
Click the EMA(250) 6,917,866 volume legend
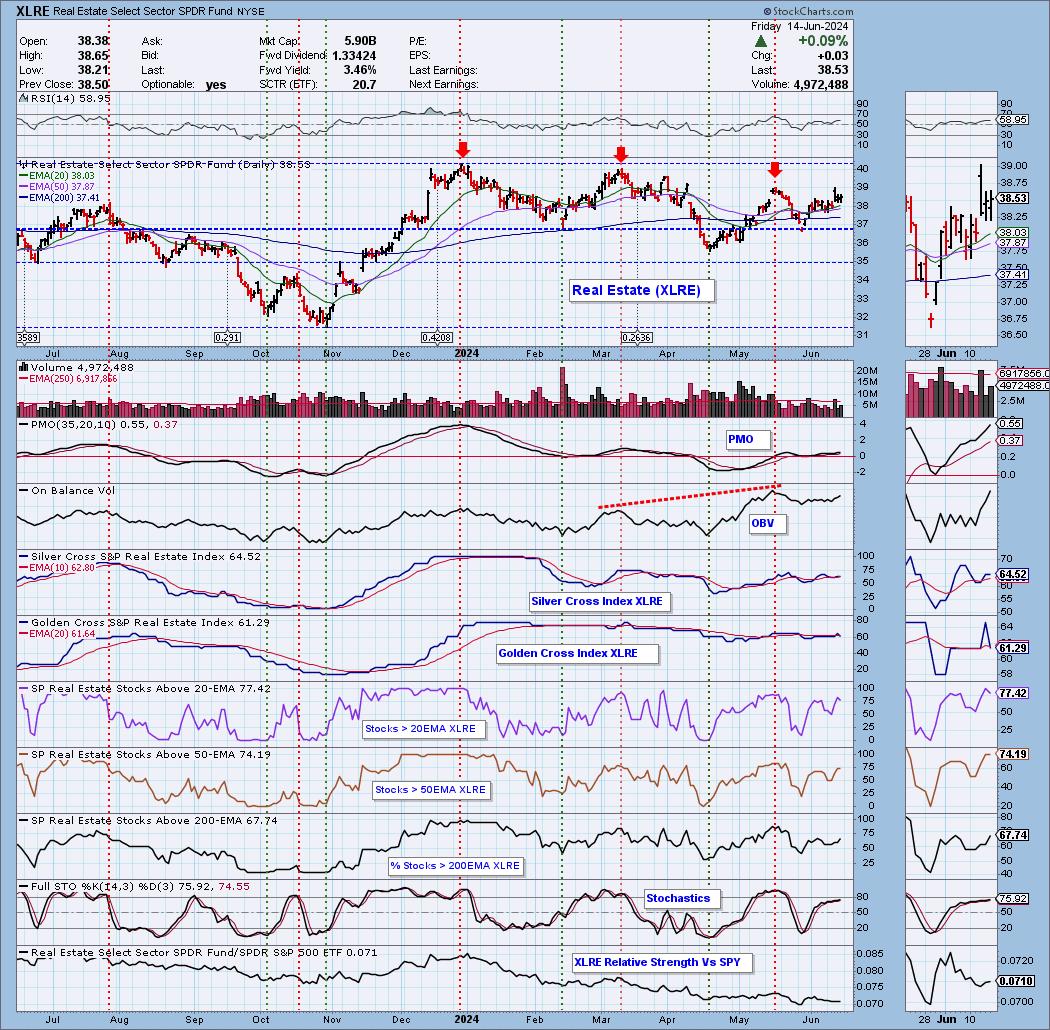tap(68, 378)
